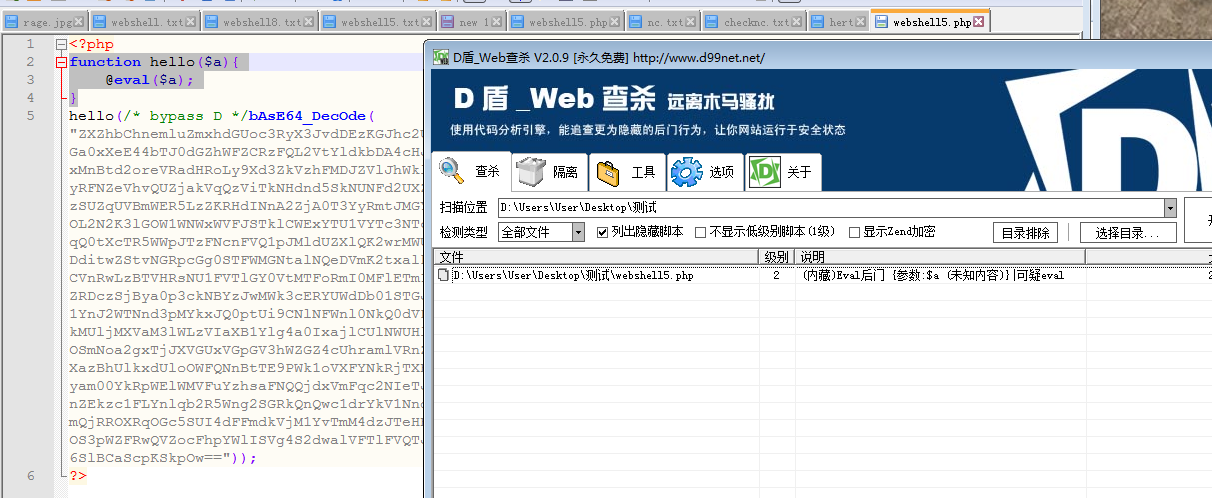Click the D盾 title bar app icon
The width and height of the screenshot is (1212, 498).
click(441, 57)
